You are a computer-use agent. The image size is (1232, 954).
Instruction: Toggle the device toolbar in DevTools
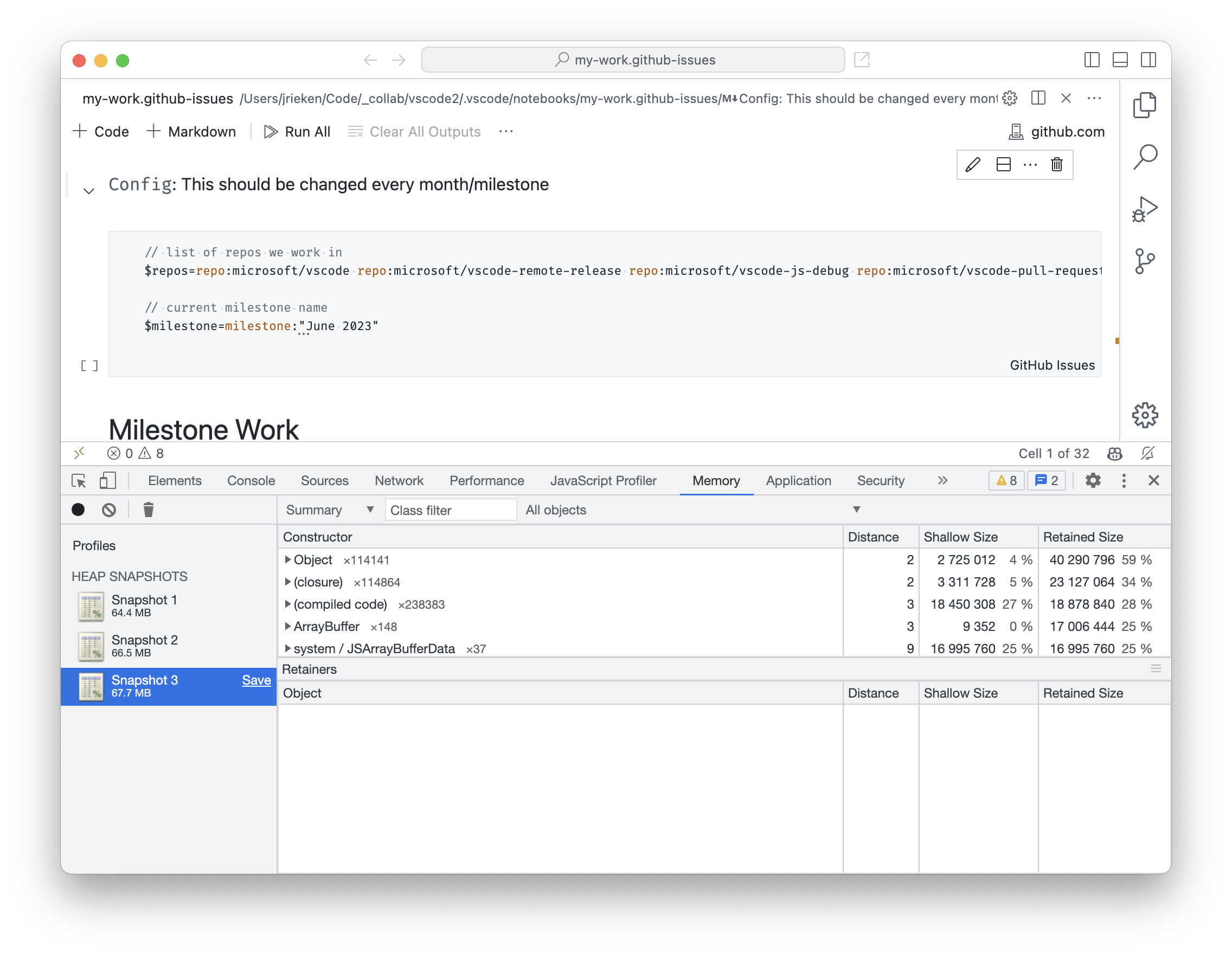tap(107, 480)
